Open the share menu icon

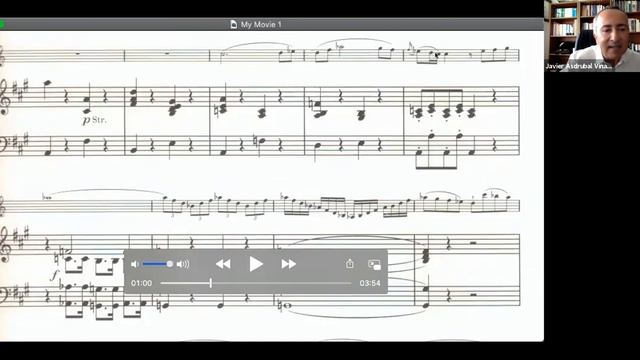350,264
